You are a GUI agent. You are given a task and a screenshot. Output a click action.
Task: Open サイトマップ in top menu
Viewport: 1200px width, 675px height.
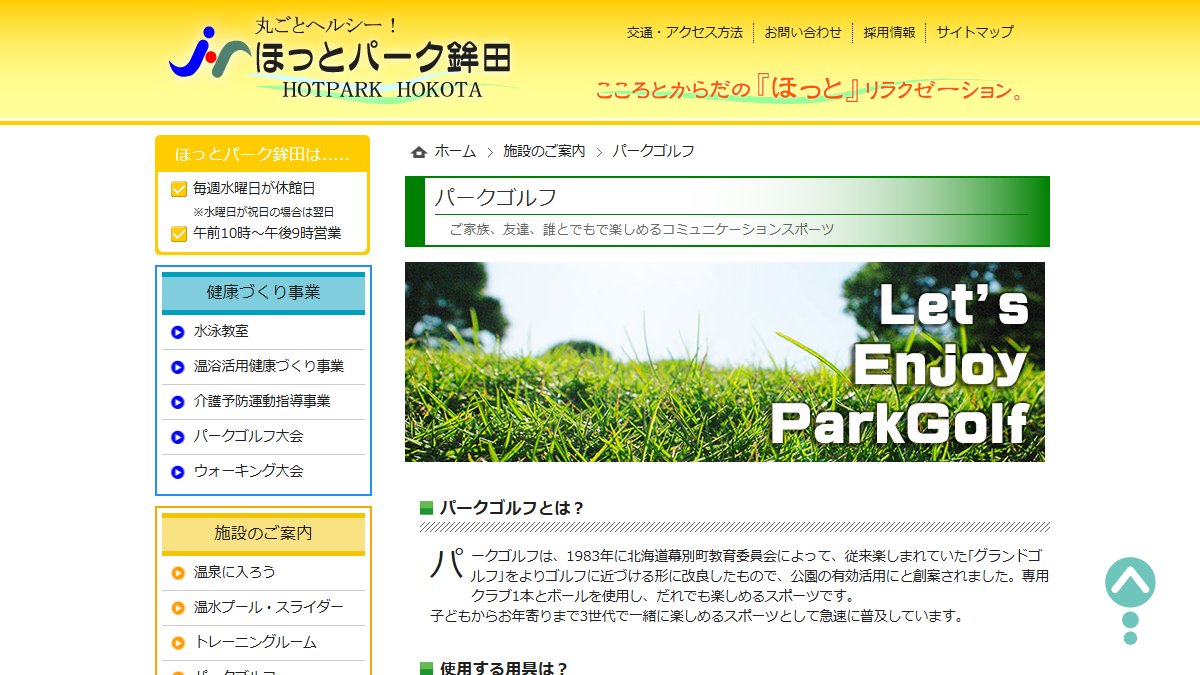[x=974, y=32]
